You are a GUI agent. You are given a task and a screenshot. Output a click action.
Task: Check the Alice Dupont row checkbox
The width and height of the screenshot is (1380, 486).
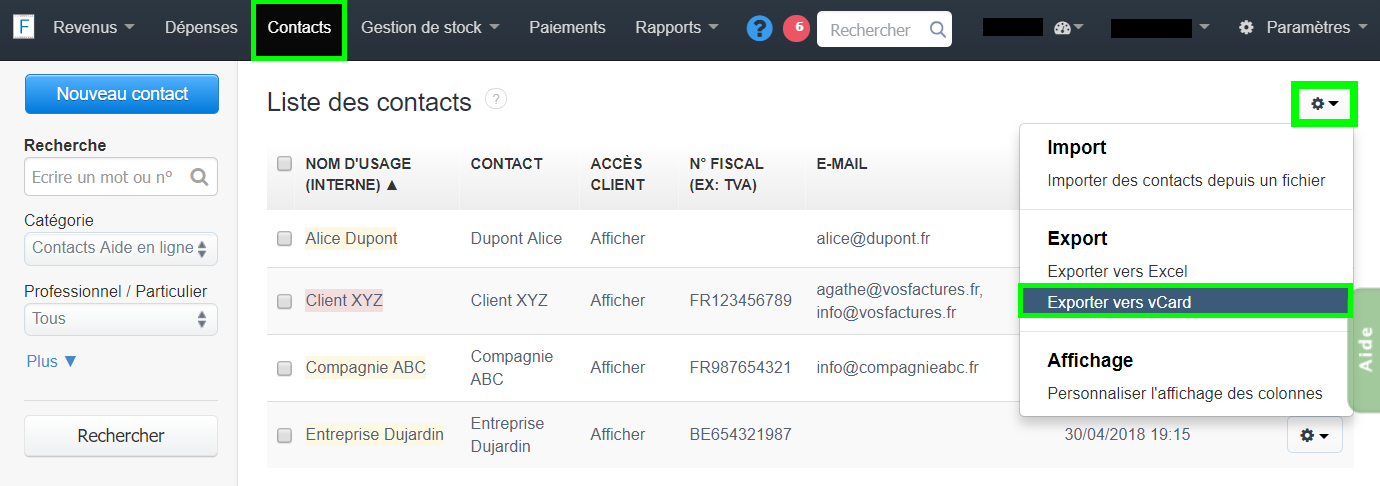tap(285, 238)
